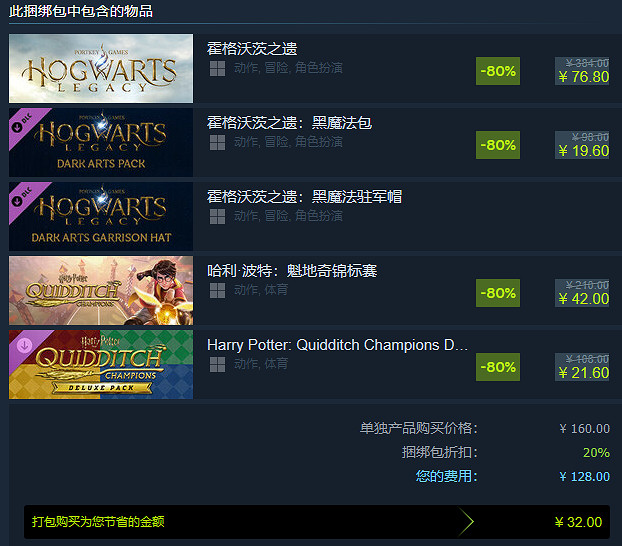
Task: Click Windows icon for 黑魔法驻军帽
Action: (217, 217)
